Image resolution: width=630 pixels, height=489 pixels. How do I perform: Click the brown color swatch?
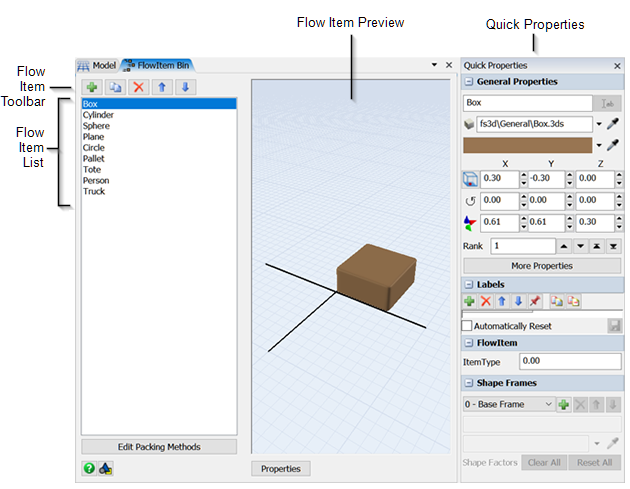pyautogui.click(x=527, y=145)
